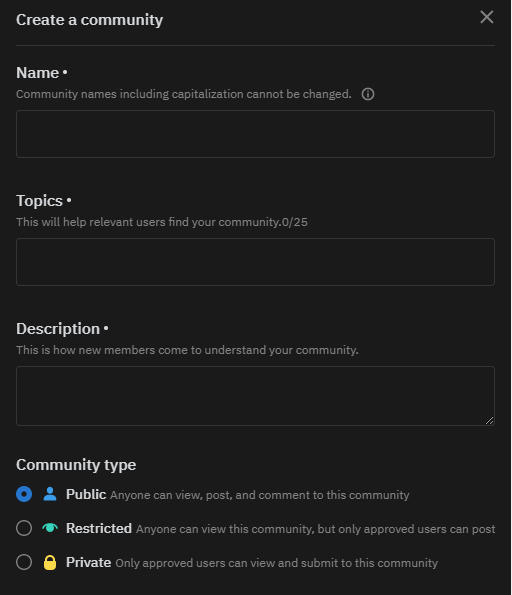The width and height of the screenshot is (512, 595).
Task: Select the Private radio button
Action: (24, 562)
